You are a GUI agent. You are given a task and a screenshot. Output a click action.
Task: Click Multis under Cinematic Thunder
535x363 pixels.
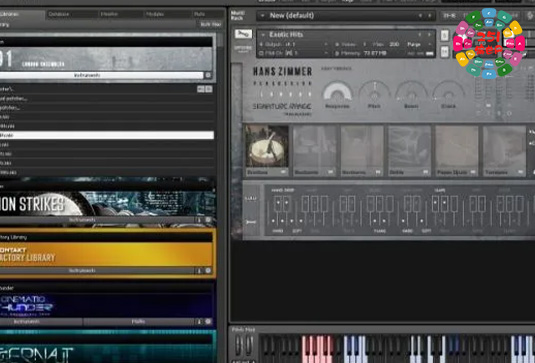pyautogui.click(x=139, y=321)
